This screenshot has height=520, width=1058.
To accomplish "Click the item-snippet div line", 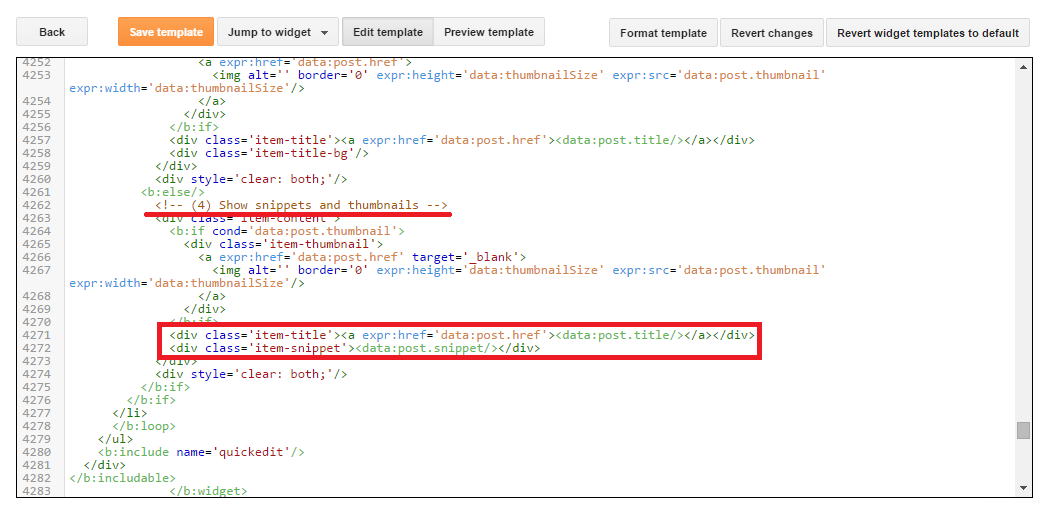I will pyautogui.click(x=355, y=348).
